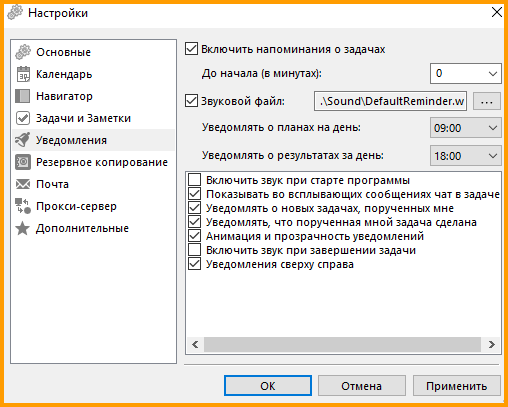The image size is (508, 407).
Task: Select the Календарь calendar icon
Action: [23, 74]
